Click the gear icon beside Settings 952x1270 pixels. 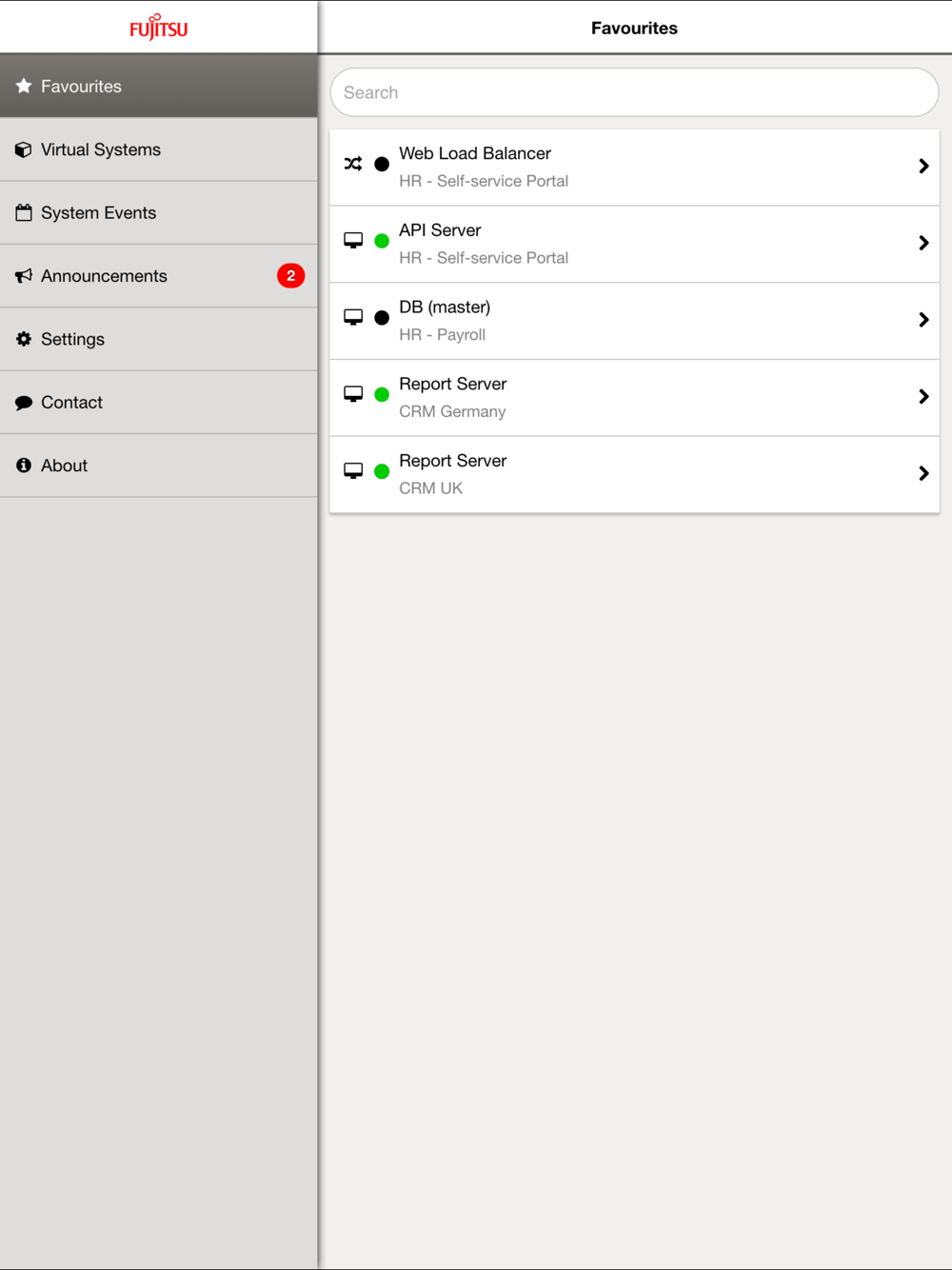24,339
